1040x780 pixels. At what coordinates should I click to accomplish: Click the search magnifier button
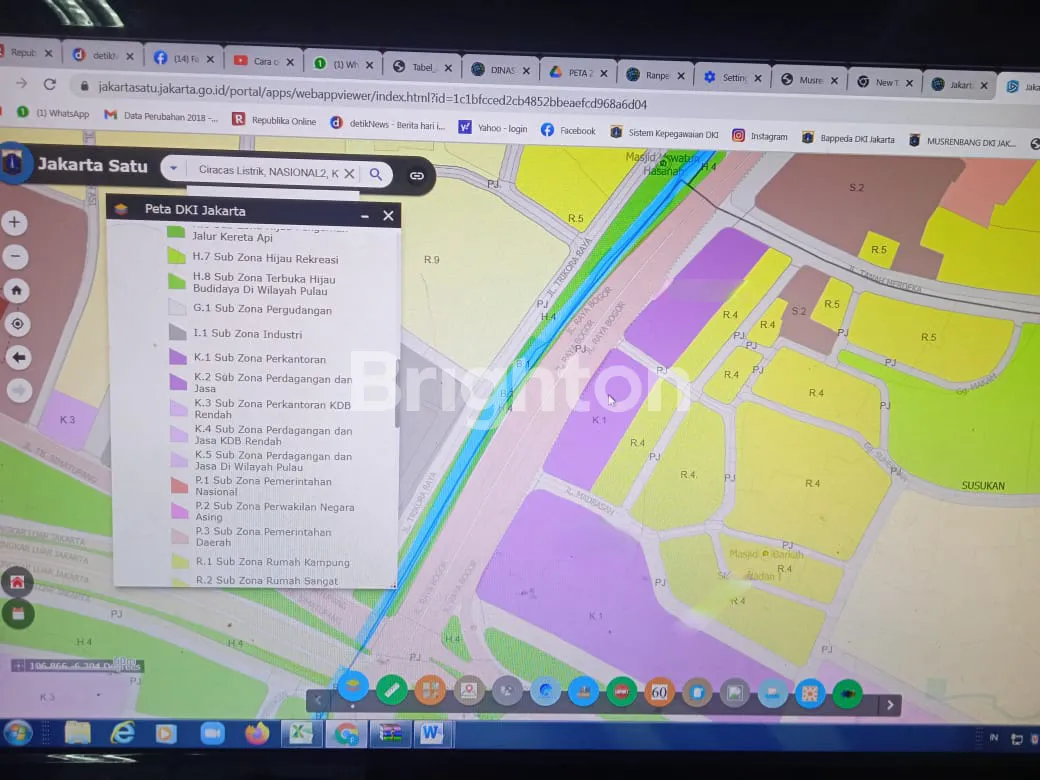376,174
